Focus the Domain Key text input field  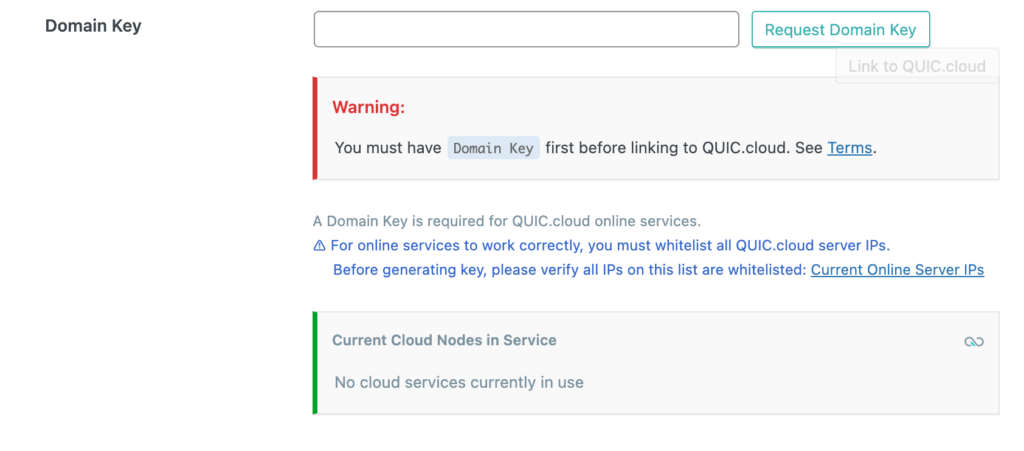click(x=526, y=29)
